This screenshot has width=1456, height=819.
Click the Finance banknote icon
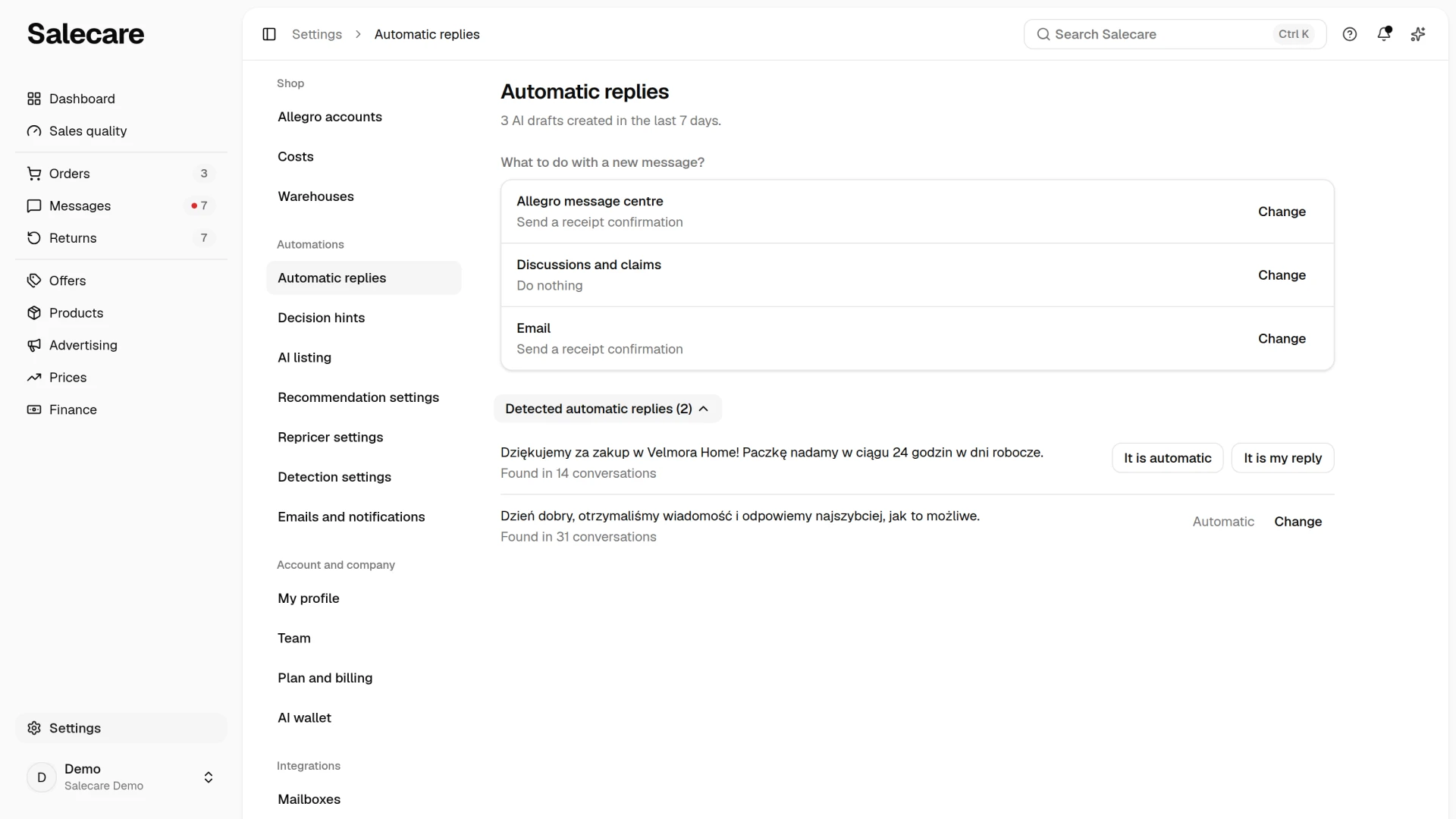coord(34,409)
